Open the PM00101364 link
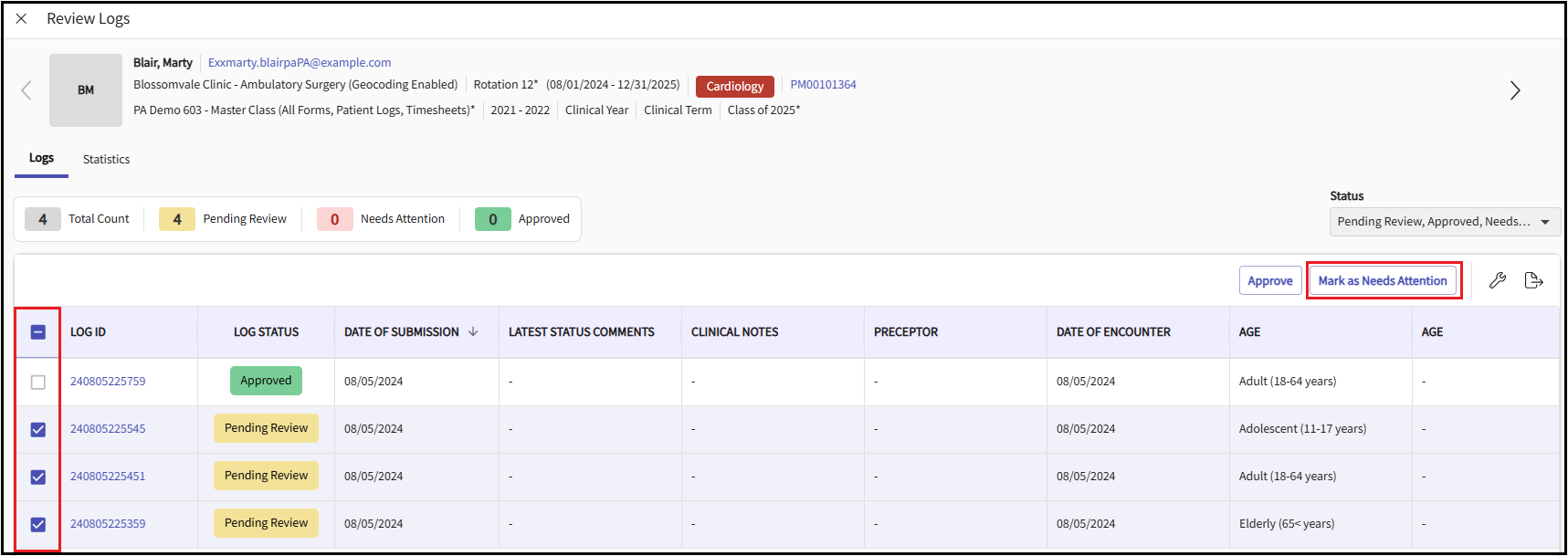Screen dimensions: 1568x556 pos(823,85)
